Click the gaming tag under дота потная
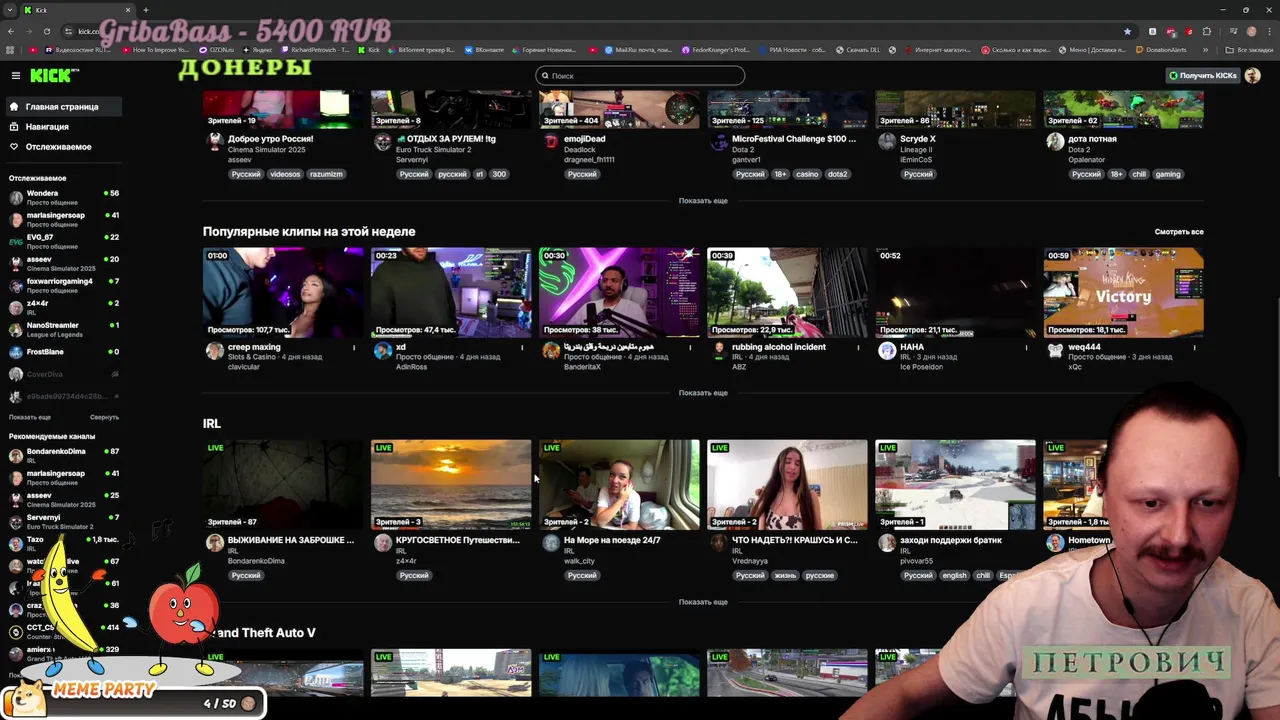 1168,174
